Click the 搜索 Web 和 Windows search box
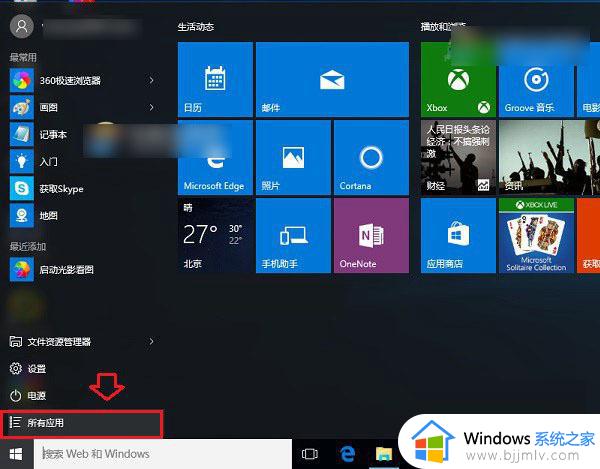The height and width of the screenshot is (469, 600). tap(163, 454)
